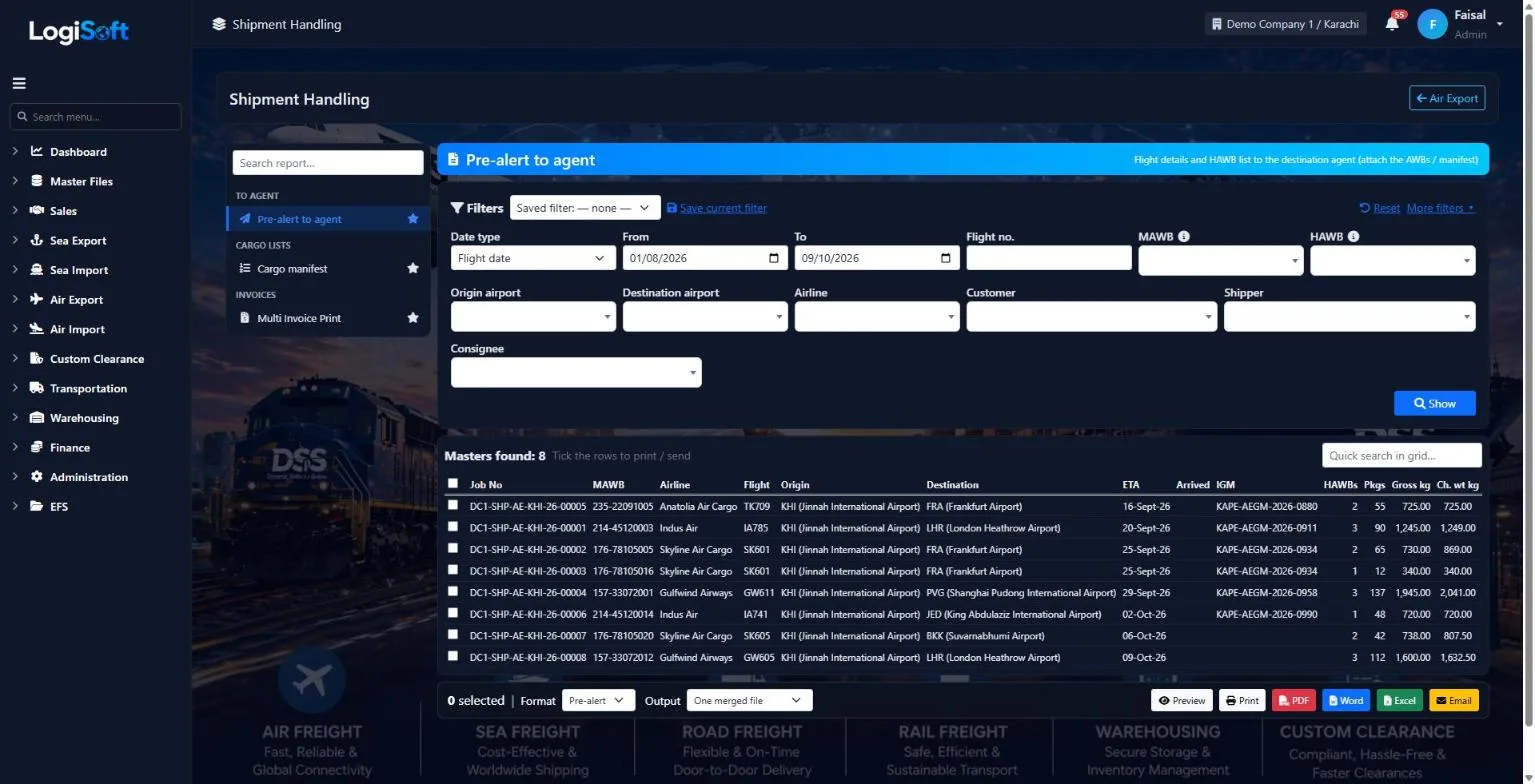Export to PDF button
Viewport: 1535px width, 784px height.
pos(1294,701)
